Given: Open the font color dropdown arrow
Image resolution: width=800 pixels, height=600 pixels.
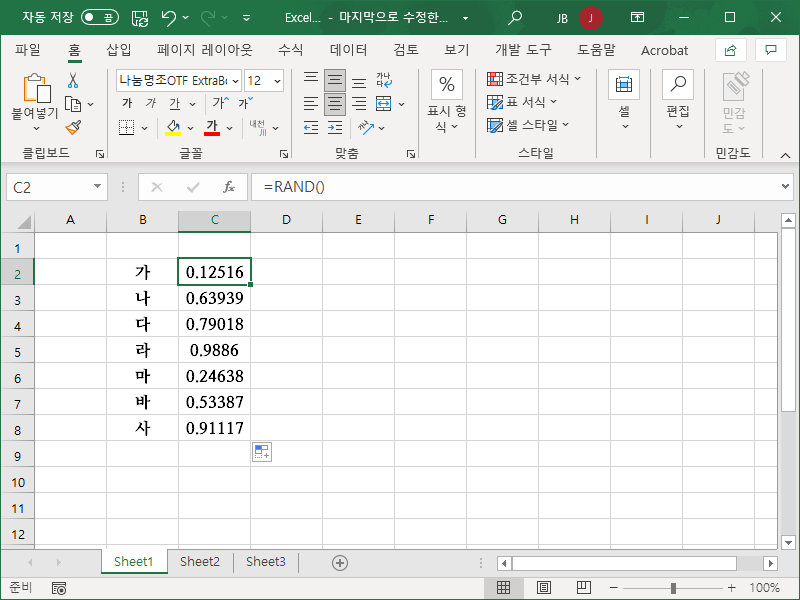Looking at the screenshot, I should coord(230,128).
